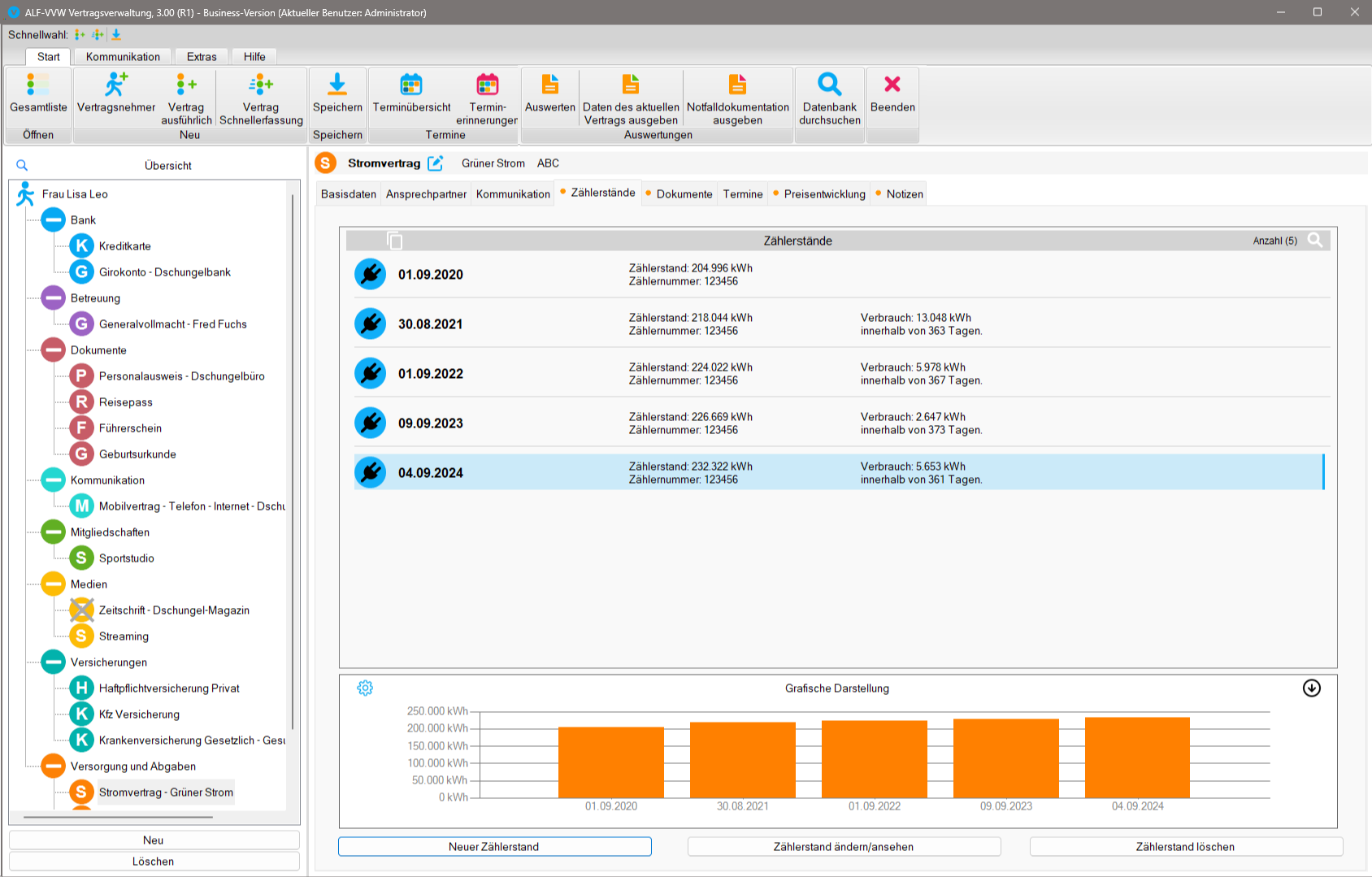This screenshot has width=1372, height=877.
Task: Switch to the Preisentwicklung tab
Action: pyautogui.click(x=824, y=194)
